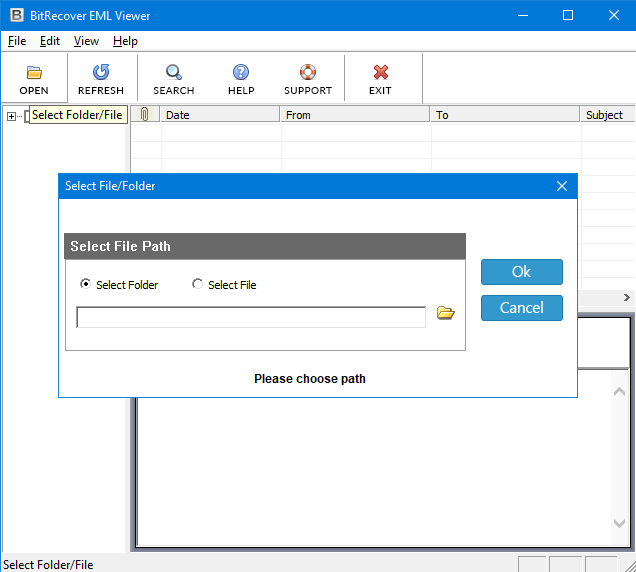Viewport: 636px width, 572px height.
Task: Click the red EXIT icon
Action: coord(380,72)
